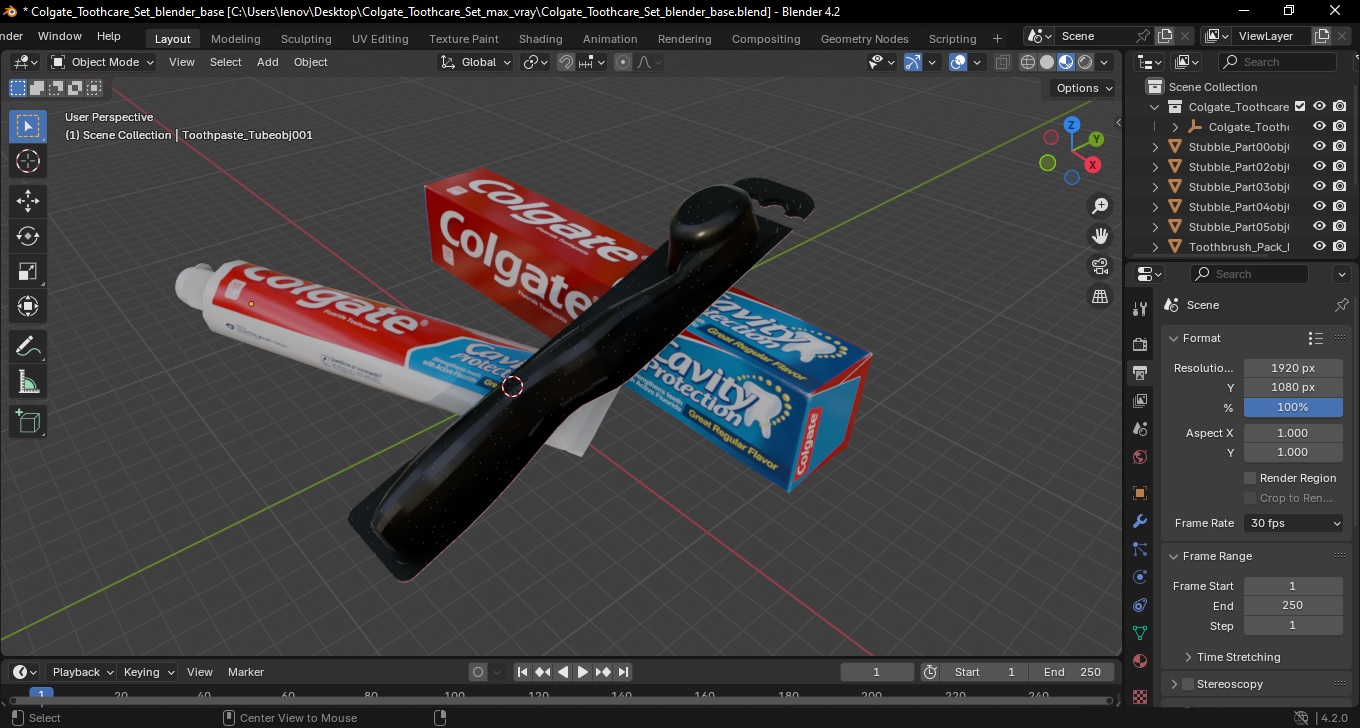This screenshot has width=1360, height=728.
Task: Choose the Annotate tool
Action: click(28, 346)
